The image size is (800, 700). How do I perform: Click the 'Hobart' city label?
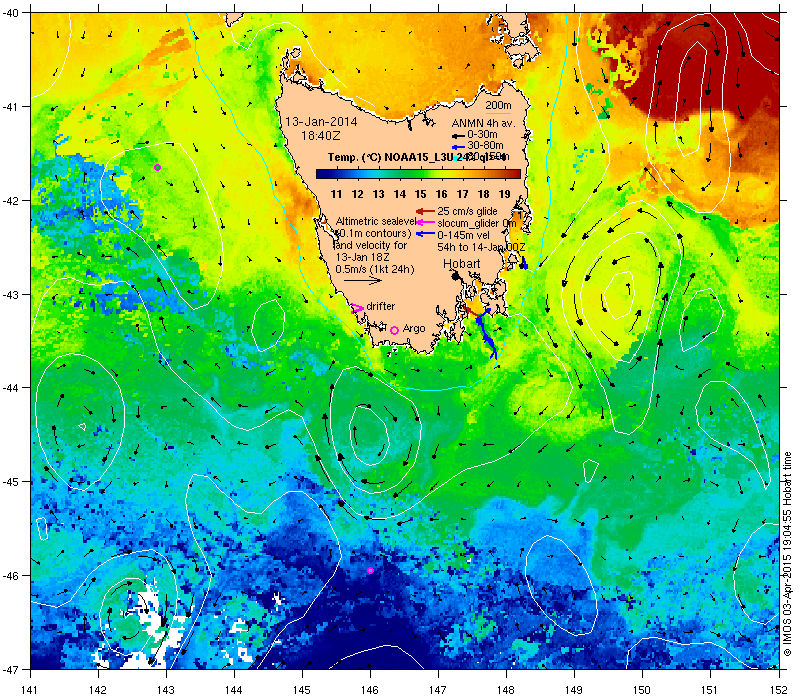point(462,263)
